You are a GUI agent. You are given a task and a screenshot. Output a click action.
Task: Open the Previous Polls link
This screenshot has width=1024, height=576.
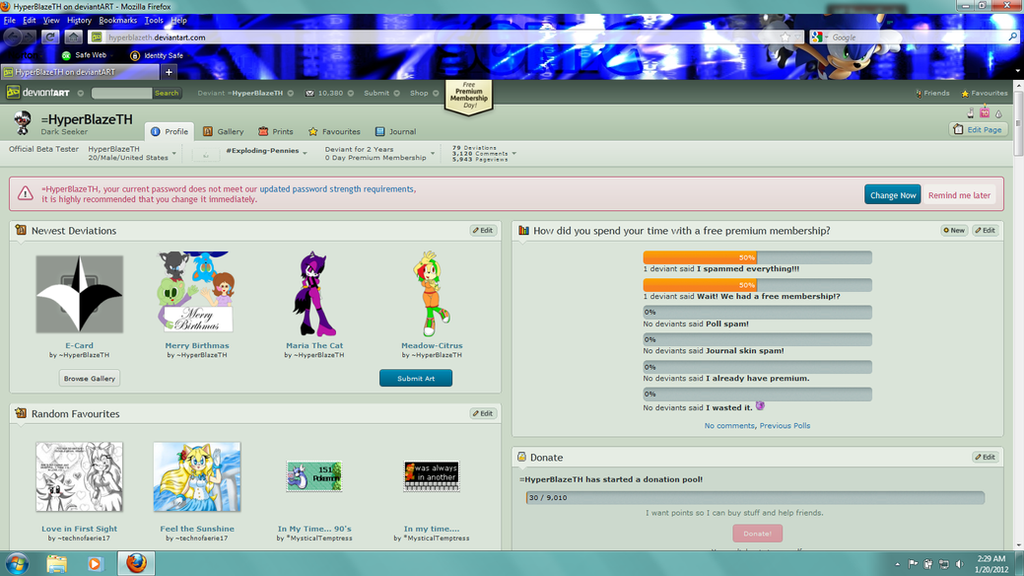pos(785,426)
